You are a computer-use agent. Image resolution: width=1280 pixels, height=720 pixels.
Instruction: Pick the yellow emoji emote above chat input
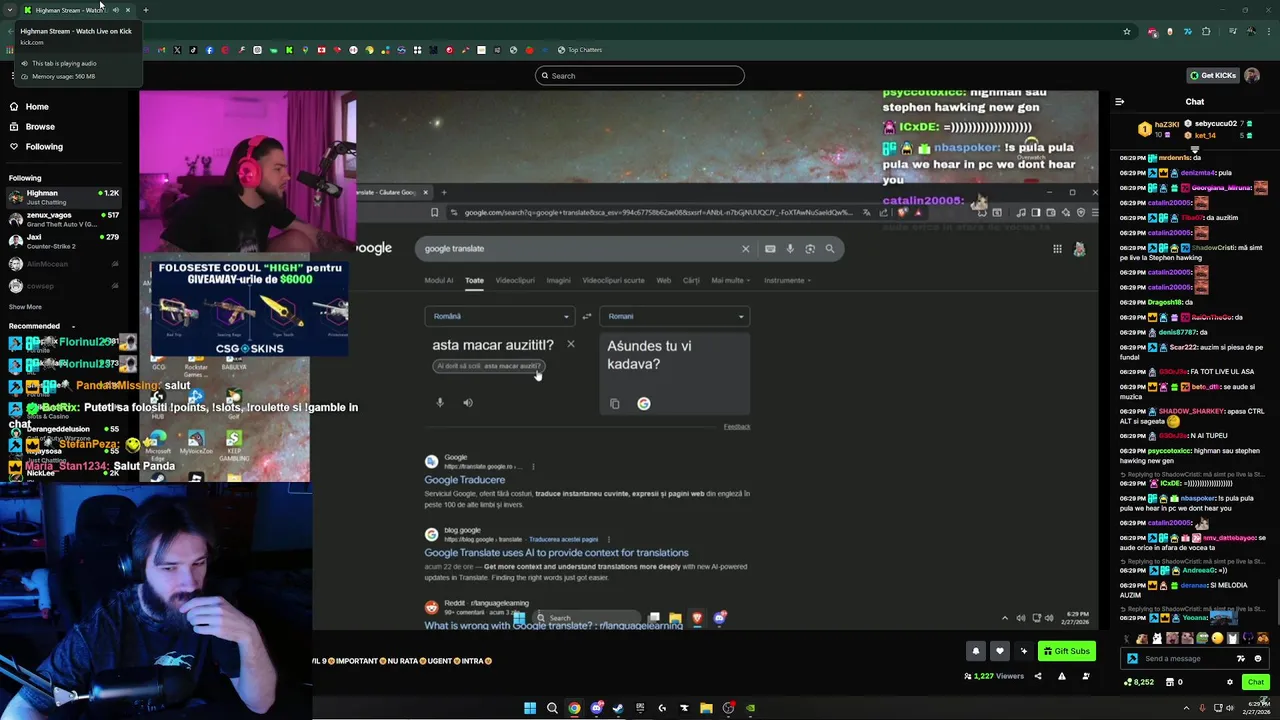[x=1217, y=638]
